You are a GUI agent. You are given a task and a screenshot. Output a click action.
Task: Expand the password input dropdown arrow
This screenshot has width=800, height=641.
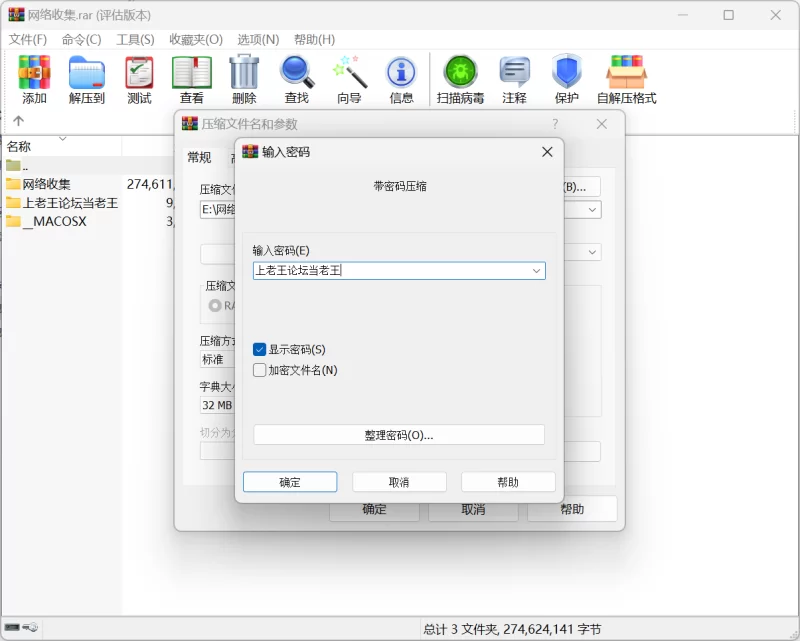click(x=536, y=271)
